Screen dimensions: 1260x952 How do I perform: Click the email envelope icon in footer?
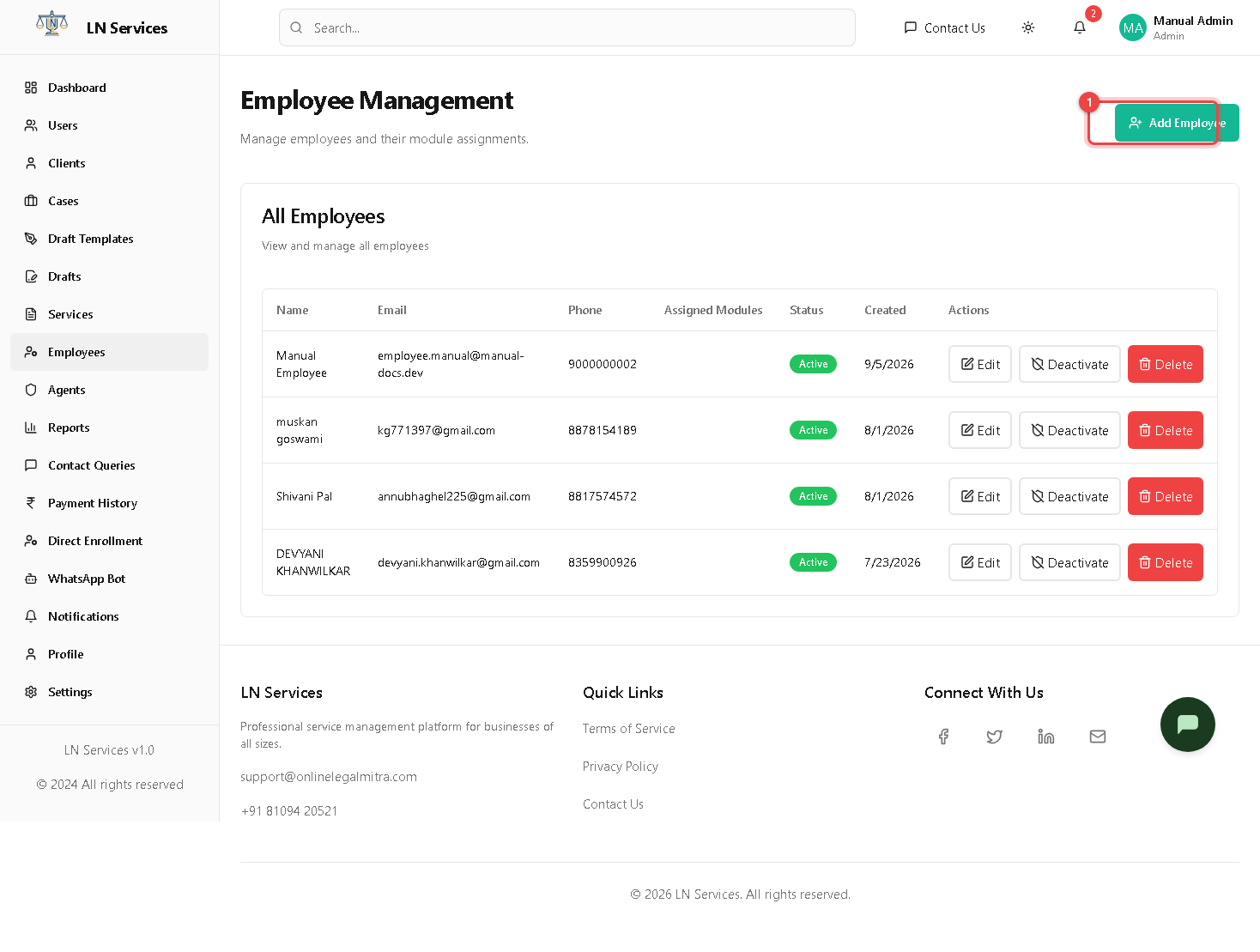(1098, 737)
